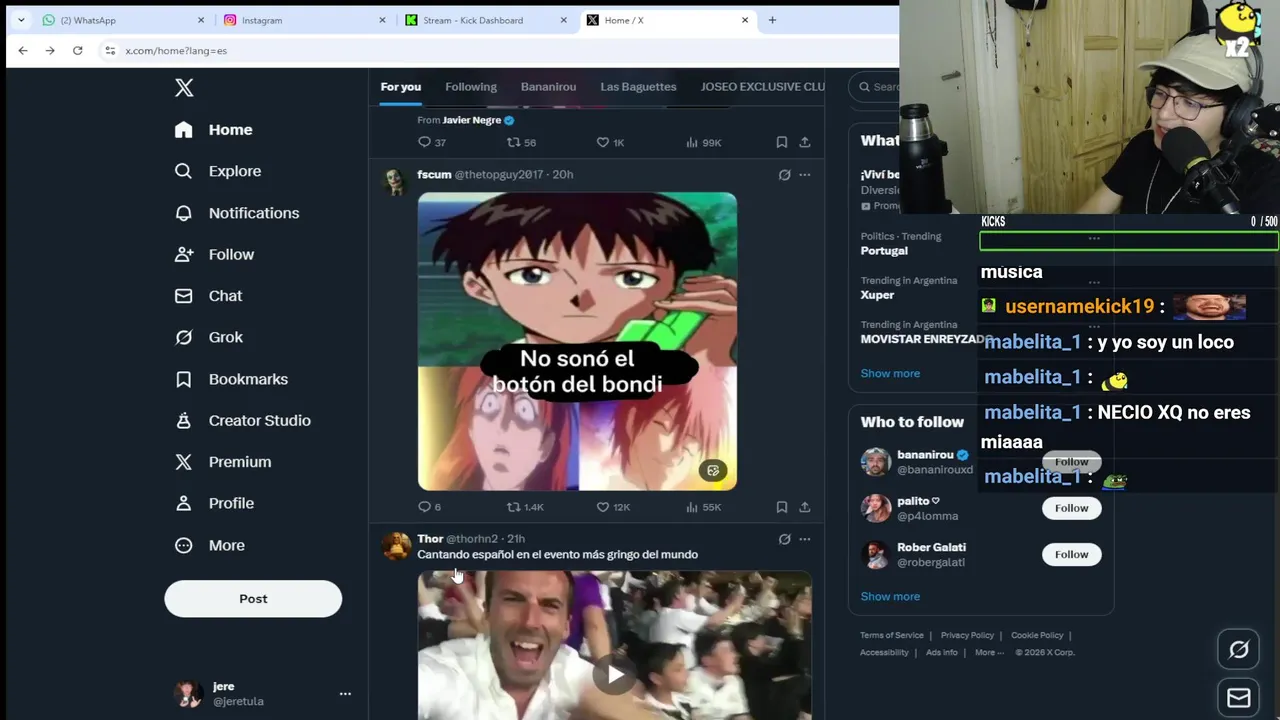This screenshot has width=1280, height=720.
Task: Click the Creator Studio icon in the sidebar
Action: click(184, 421)
